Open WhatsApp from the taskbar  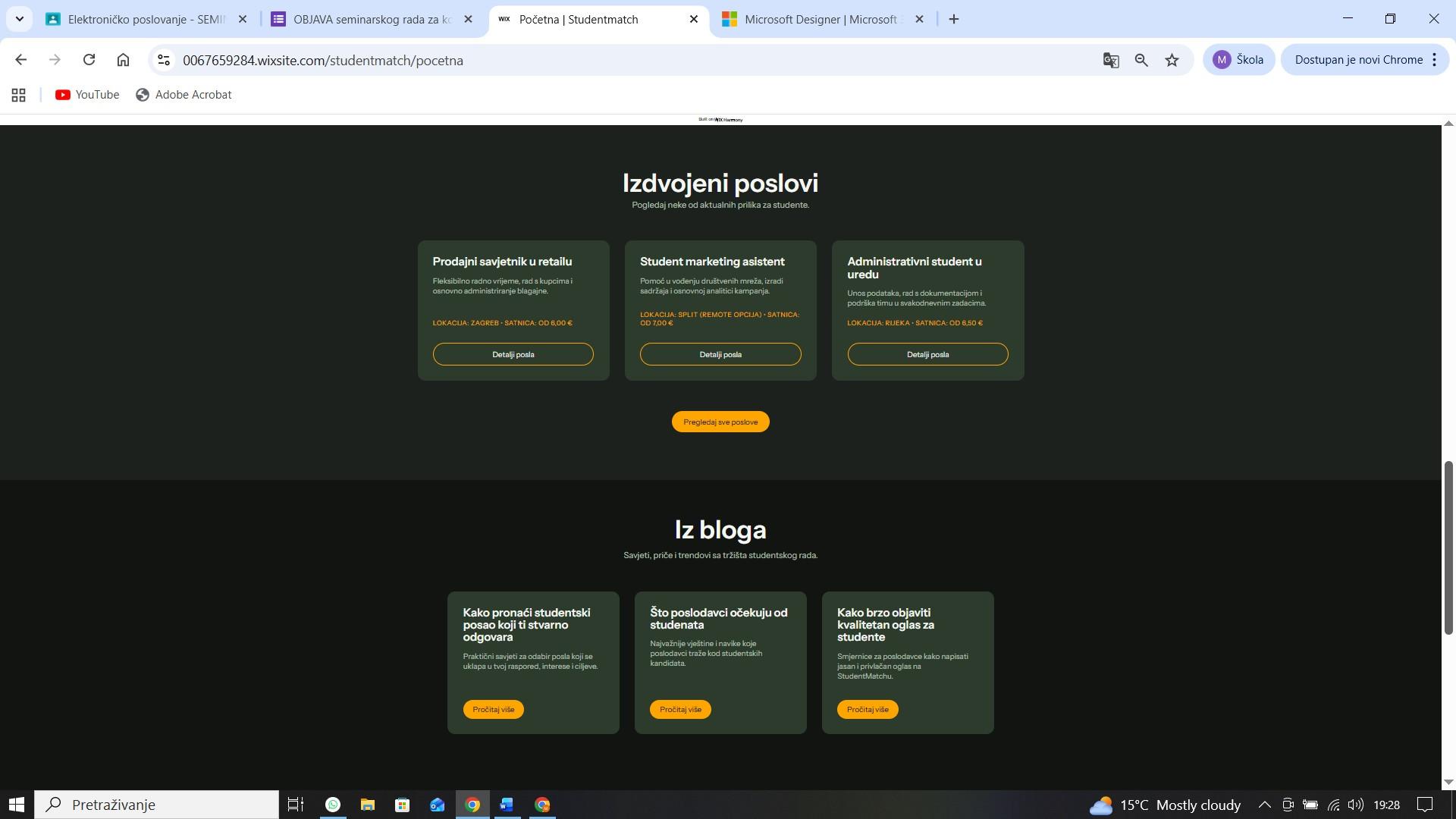tap(333, 805)
